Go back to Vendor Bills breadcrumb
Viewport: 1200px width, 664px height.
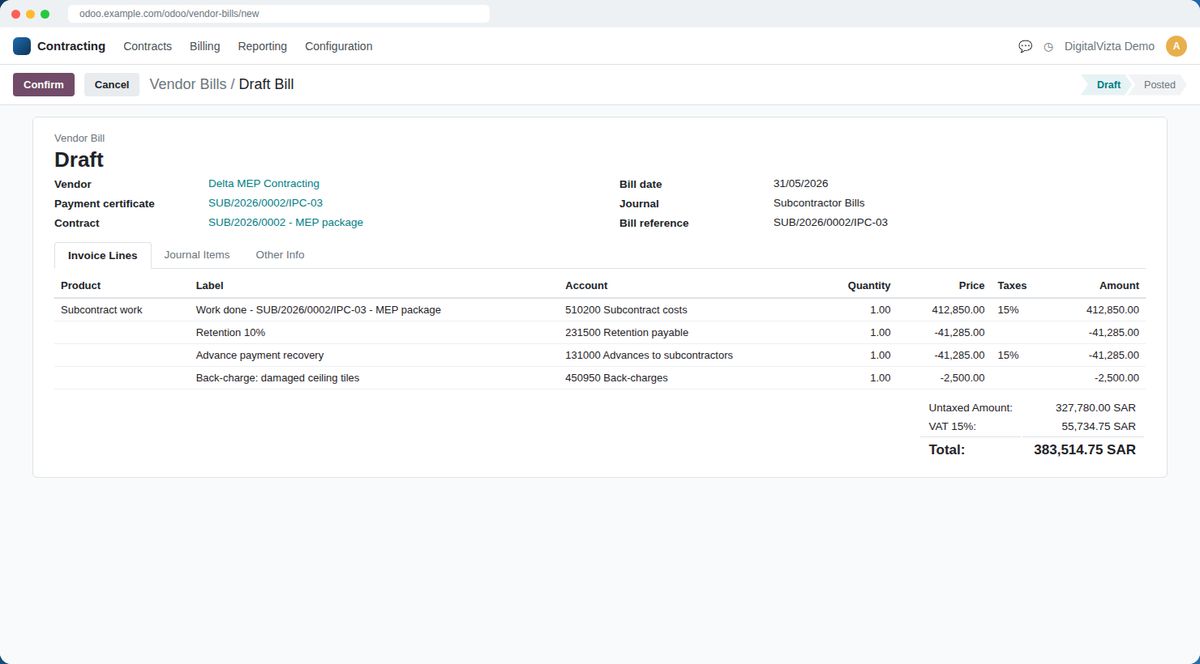[188, 84]
